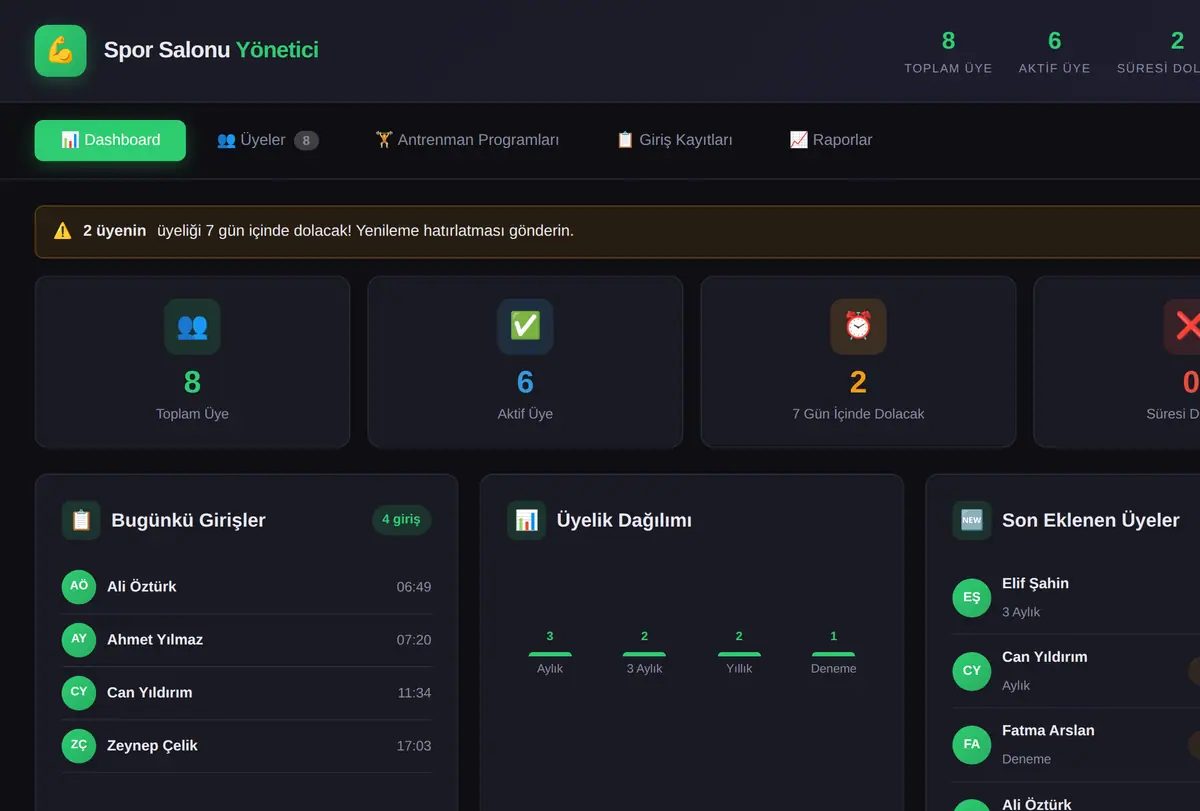Image resolution: width=1200 pixels, height=811 pixels.
Task: Click the 4 giriş badge
Action: [x=401, y=520]
